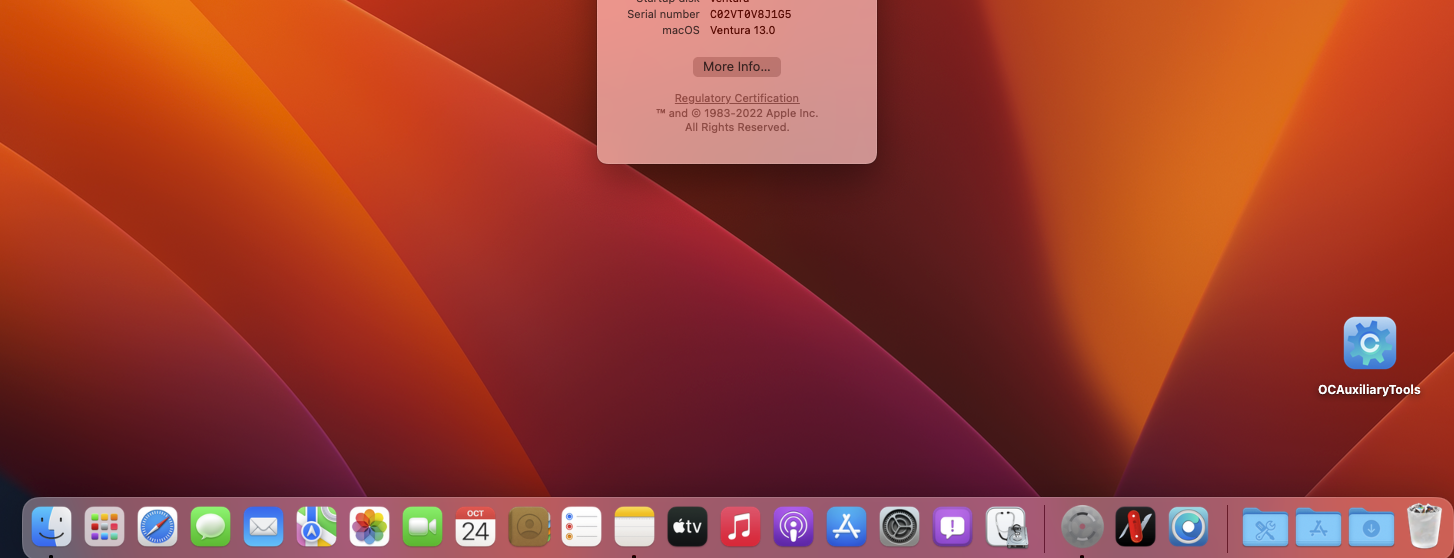Open the Applications folder stack in Dock
The width and height of the screenshot is (1454, 558).
(1318, 526)
